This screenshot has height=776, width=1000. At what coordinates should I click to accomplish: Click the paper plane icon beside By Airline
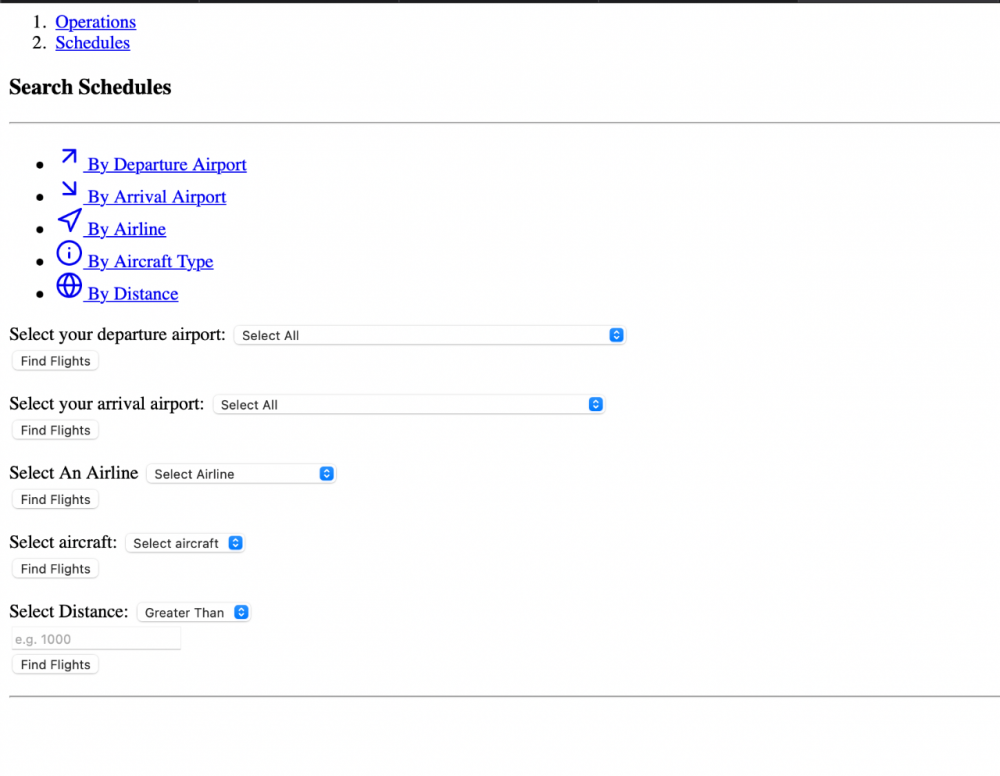(69, 221)
